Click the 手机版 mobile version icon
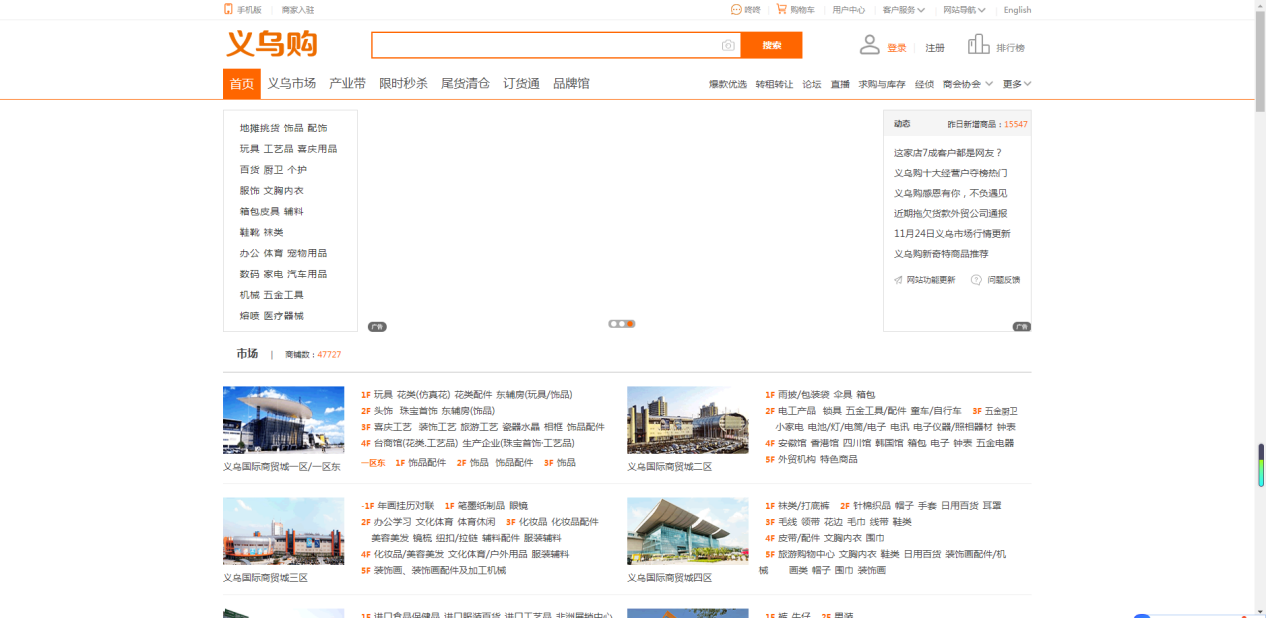The width and height of the screenshot is (1266, 618). [x=226, y=10]
